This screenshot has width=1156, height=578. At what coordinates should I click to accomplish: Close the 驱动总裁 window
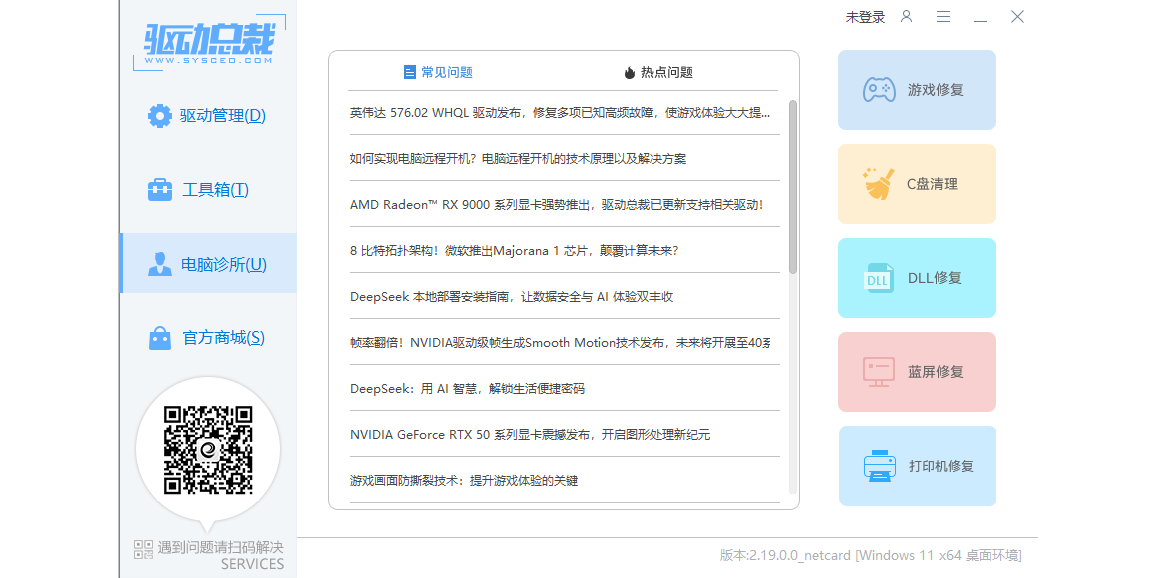pyautogui.click(x=1017, y=16)
